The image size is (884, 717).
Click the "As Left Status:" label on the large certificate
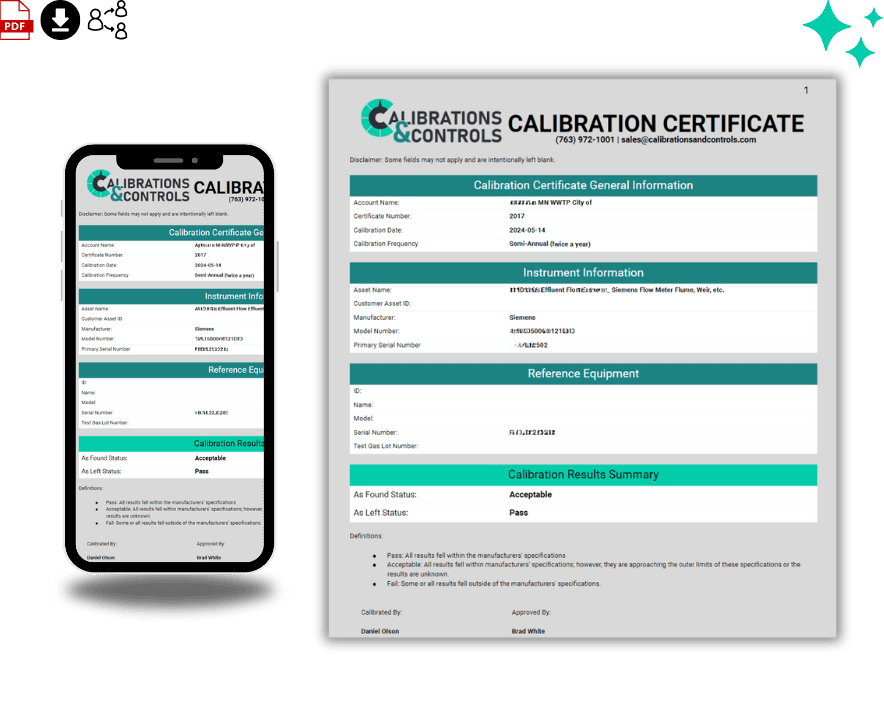tap(381, 513)
